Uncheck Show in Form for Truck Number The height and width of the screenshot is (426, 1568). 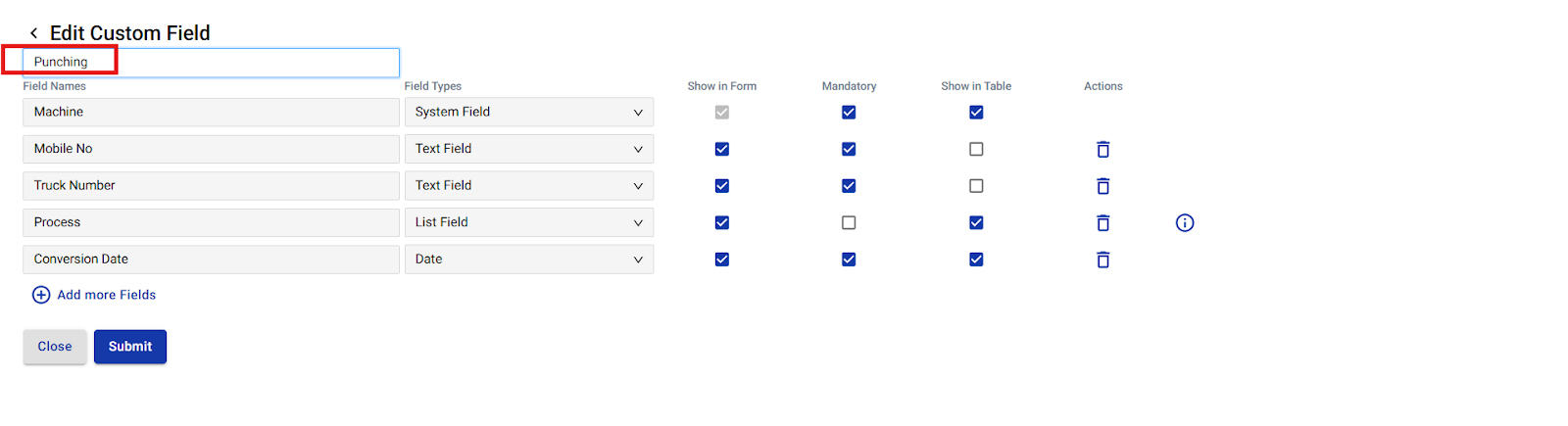722,186
